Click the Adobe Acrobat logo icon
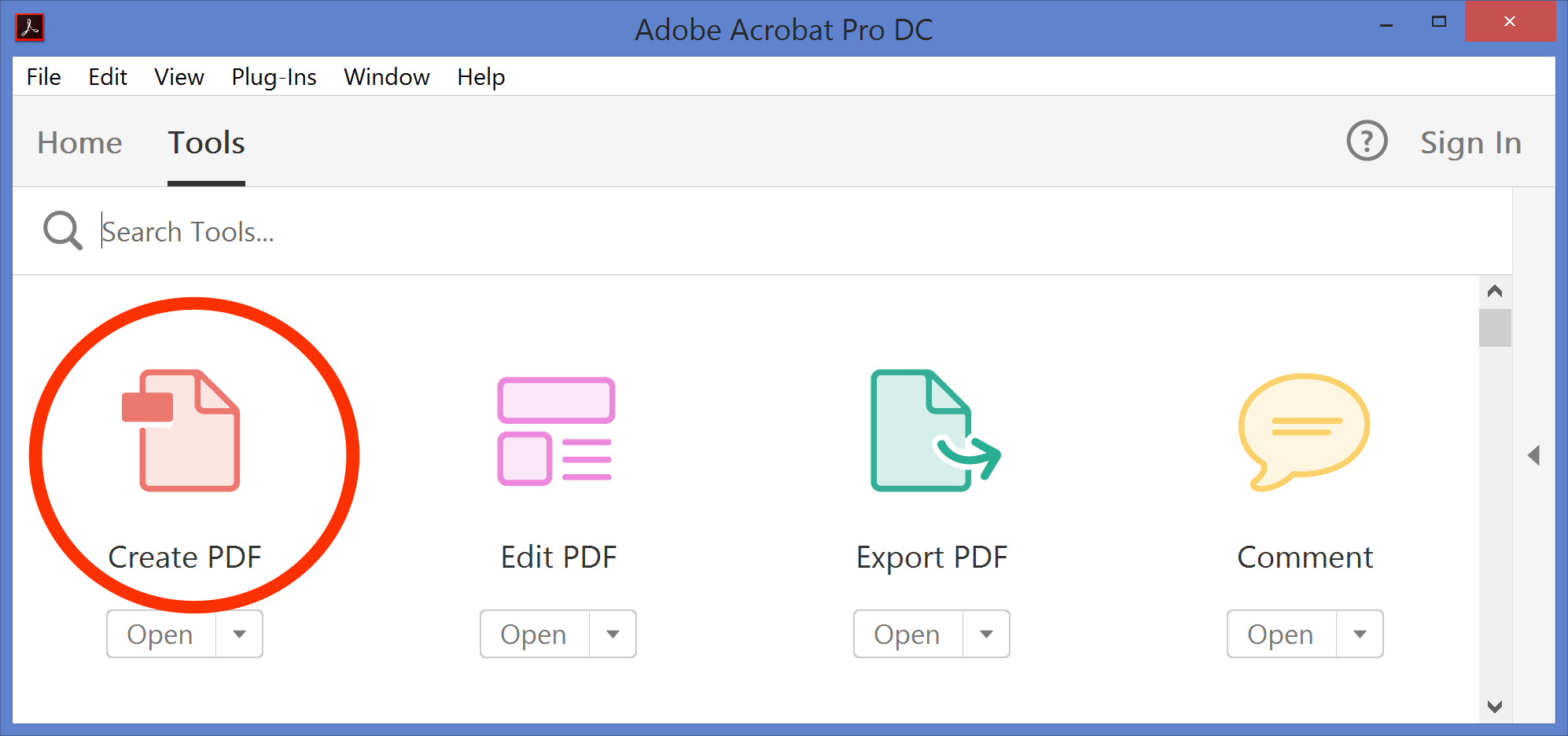The height and width of the screenshot is (736, 1568). 28,28
